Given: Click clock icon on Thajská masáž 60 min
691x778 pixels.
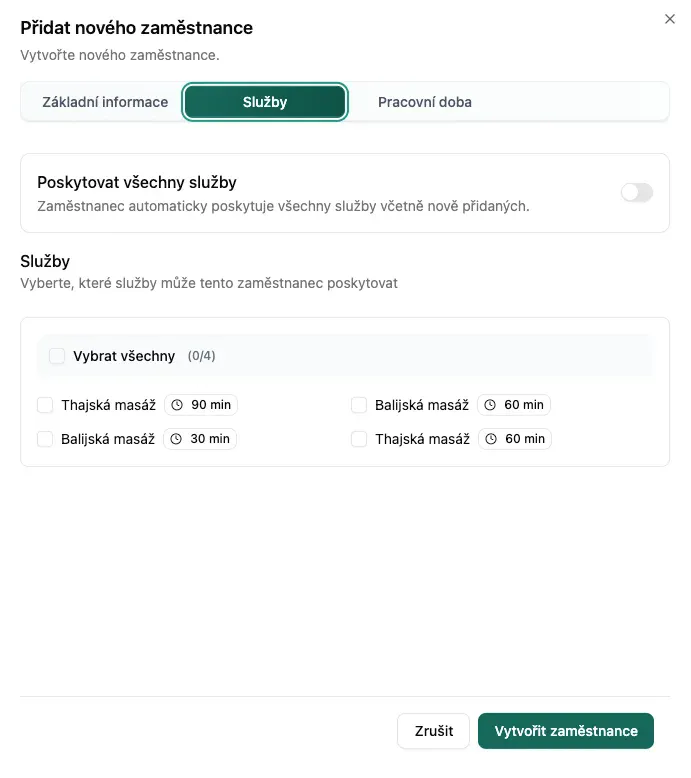Looking at the screenshot, I should (491, 439).
